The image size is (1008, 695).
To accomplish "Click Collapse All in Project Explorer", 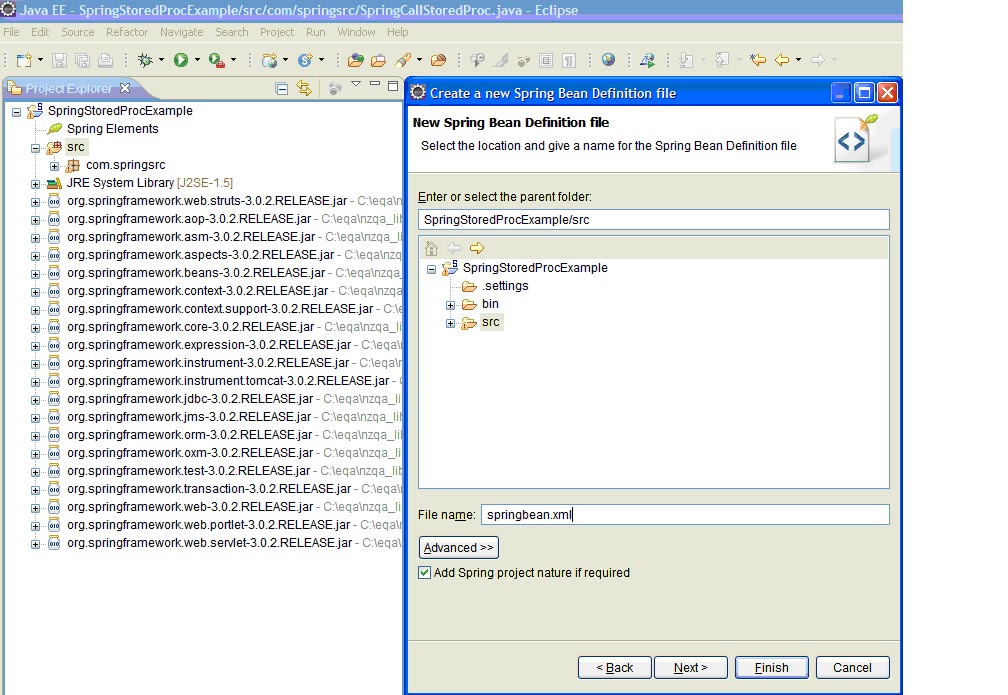I will click(x=282, y=89).
